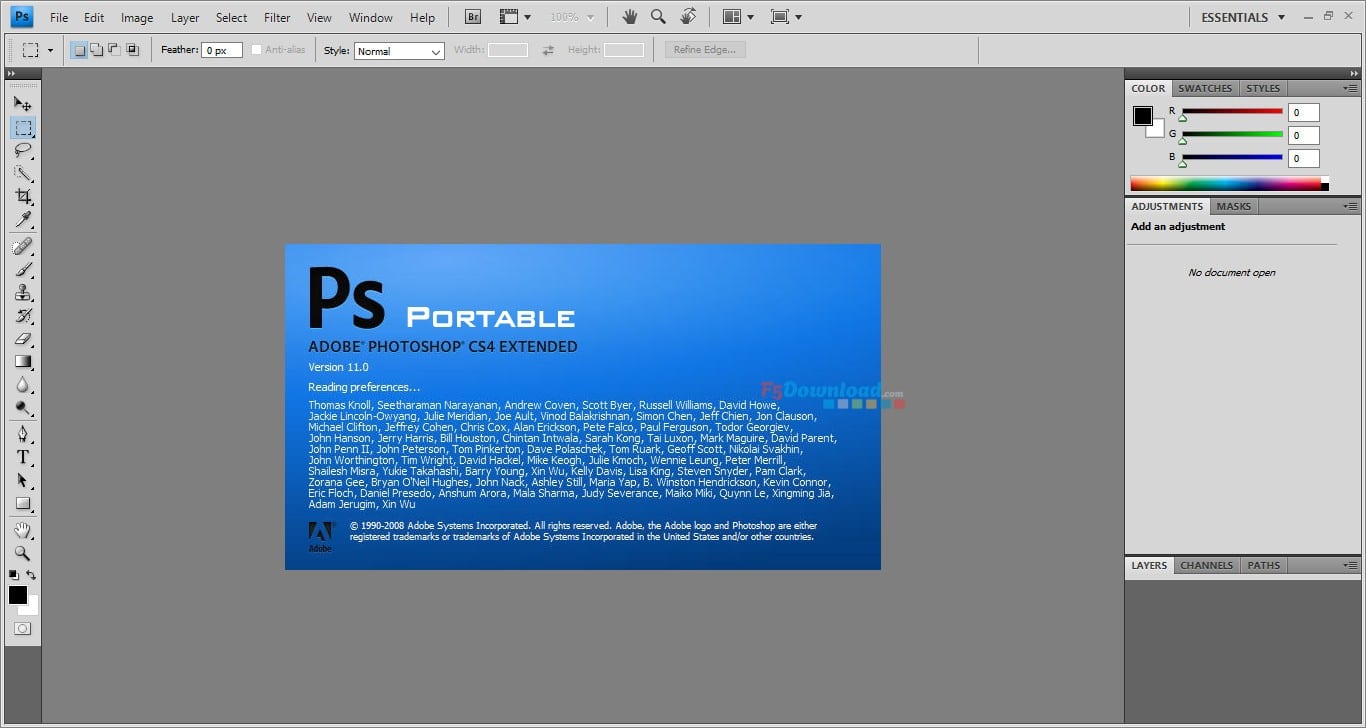Choose New selection mode
This screenshot has width=1366, height=728.
(x=79, y=49)
